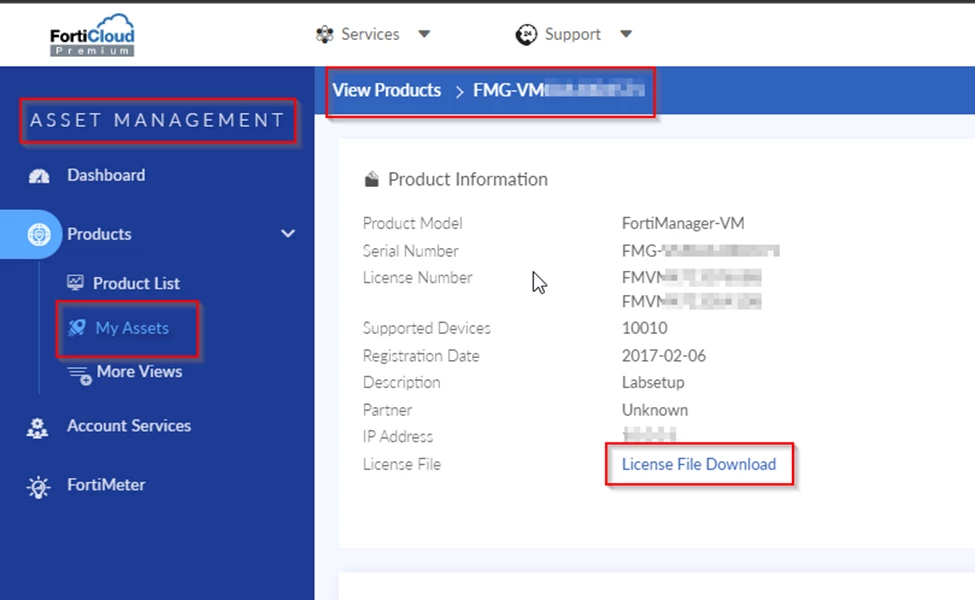Click the View Products breadcrumb link

pos(387,91)
